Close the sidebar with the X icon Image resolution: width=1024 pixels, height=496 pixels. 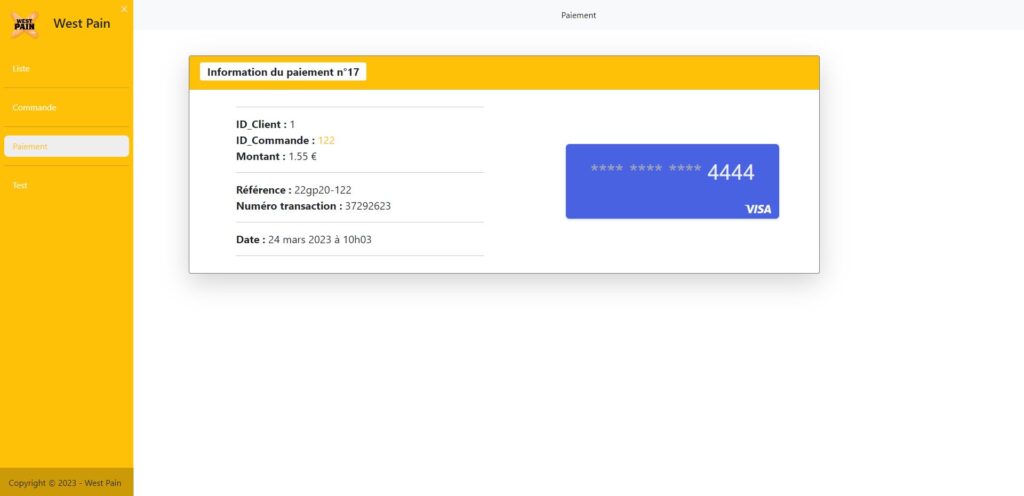tap(124, 8)
